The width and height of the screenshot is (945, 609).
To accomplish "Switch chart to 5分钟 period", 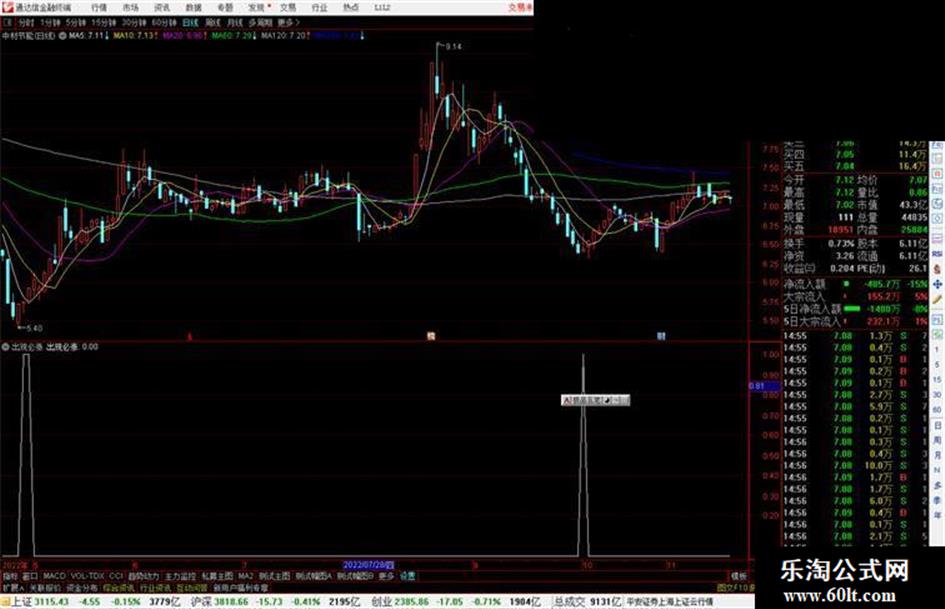I will [76, 22].
